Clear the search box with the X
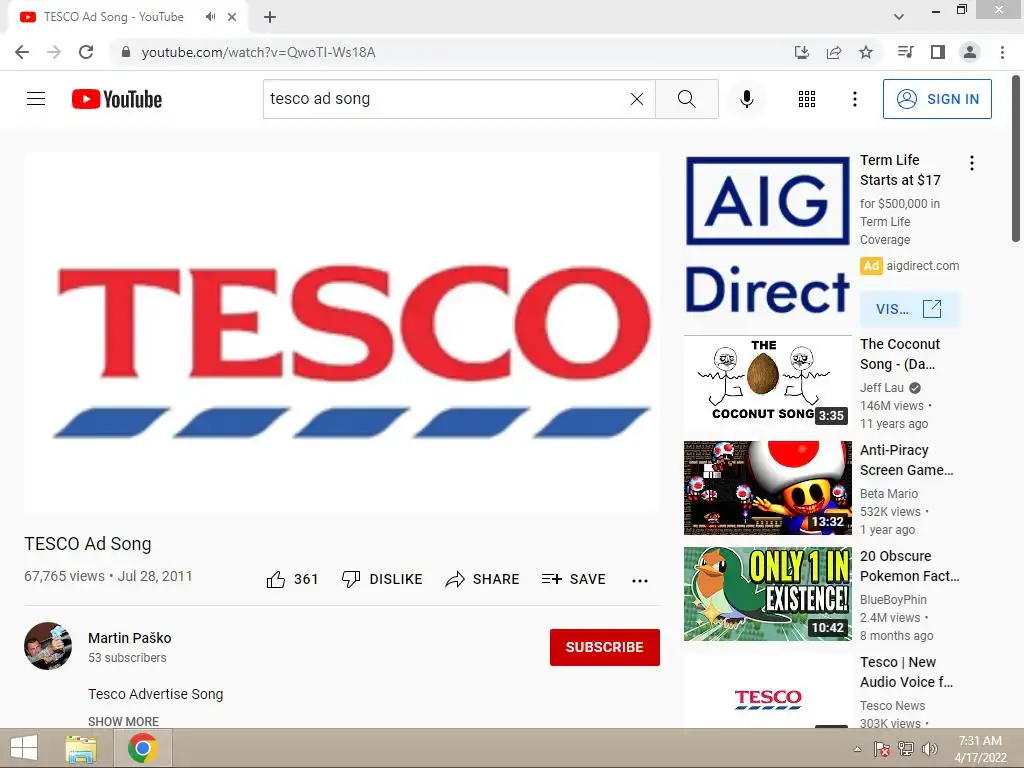Image resolution: width=1024 pixels, height=768 pixels. point(637,99)
